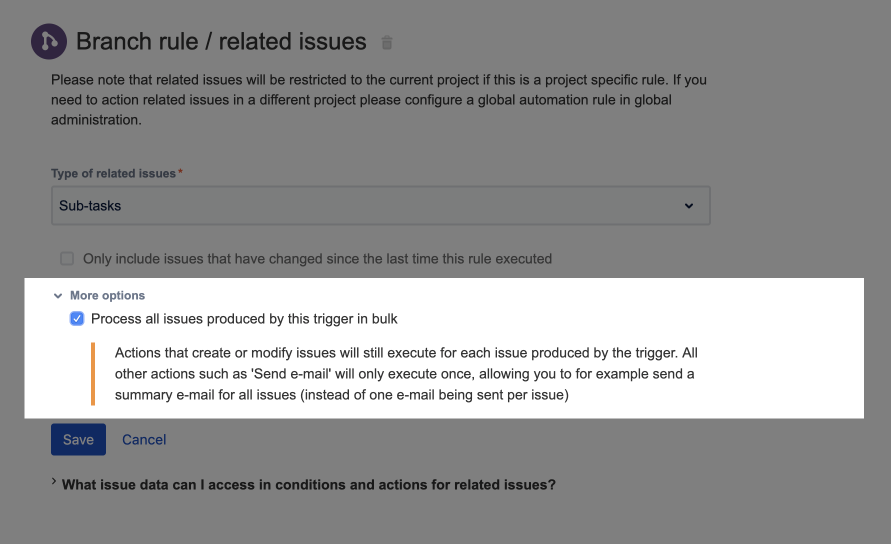Click the bulk actions explanation note text

click(x=404, y=374)
